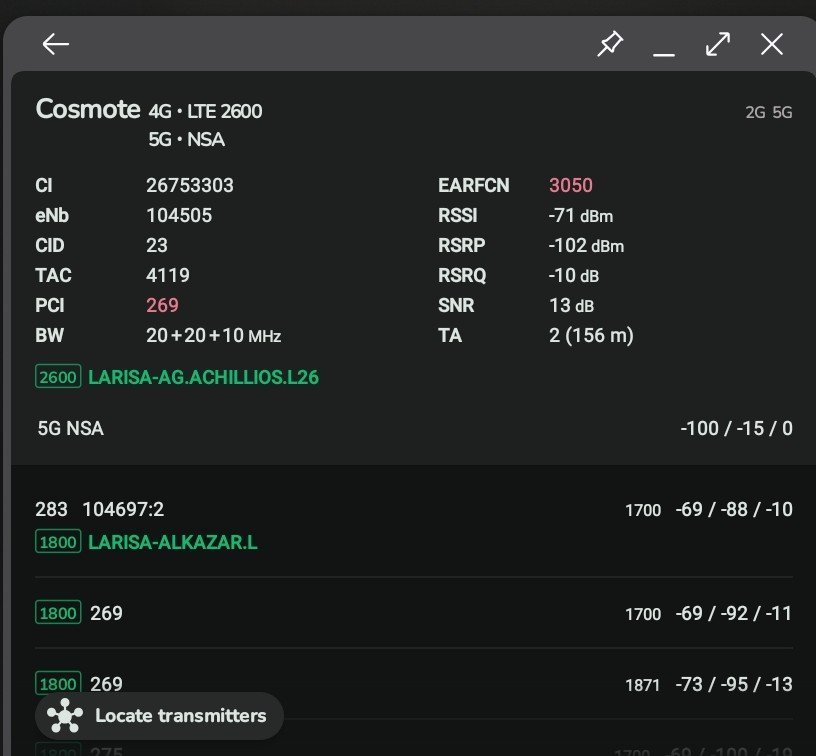Pin the window with the pushpin icon
816x756 pixels.
610,44
